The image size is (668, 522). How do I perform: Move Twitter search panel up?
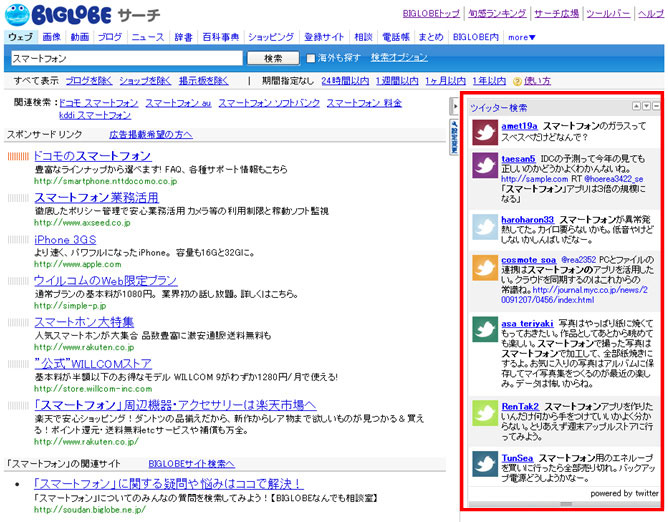(636, 106)
